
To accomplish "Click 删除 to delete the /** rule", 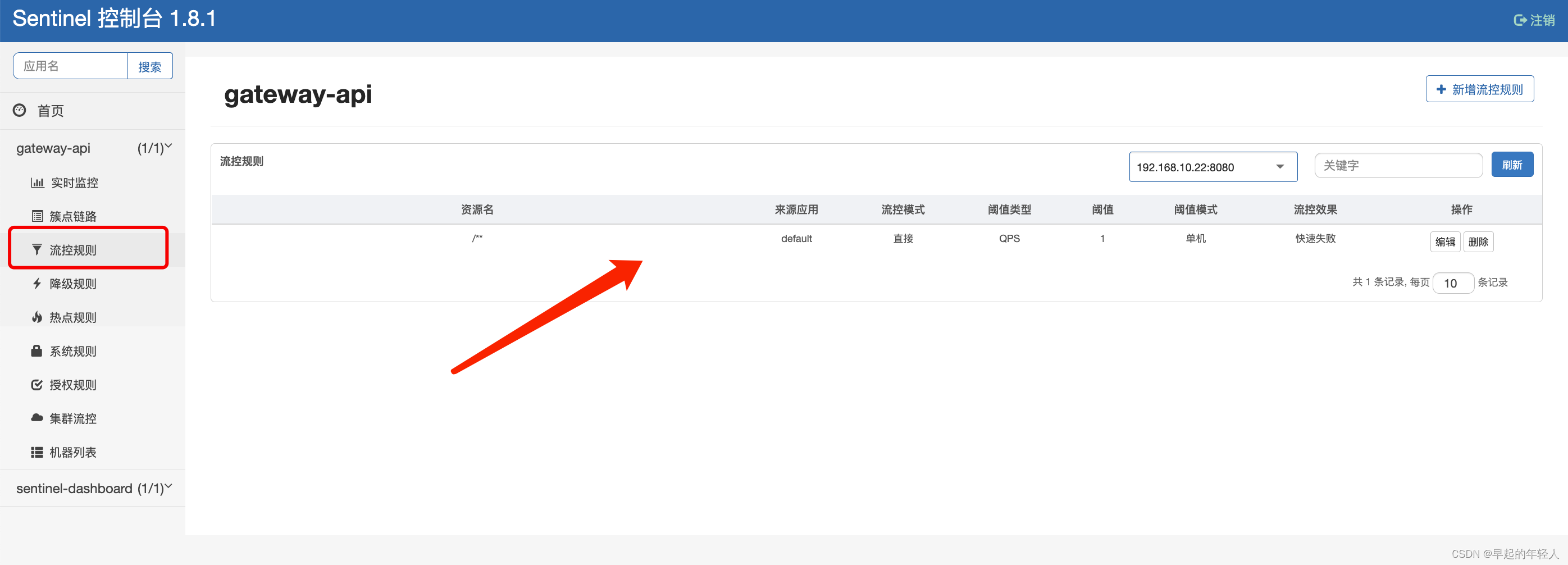I will click(x=1479, y=241).
